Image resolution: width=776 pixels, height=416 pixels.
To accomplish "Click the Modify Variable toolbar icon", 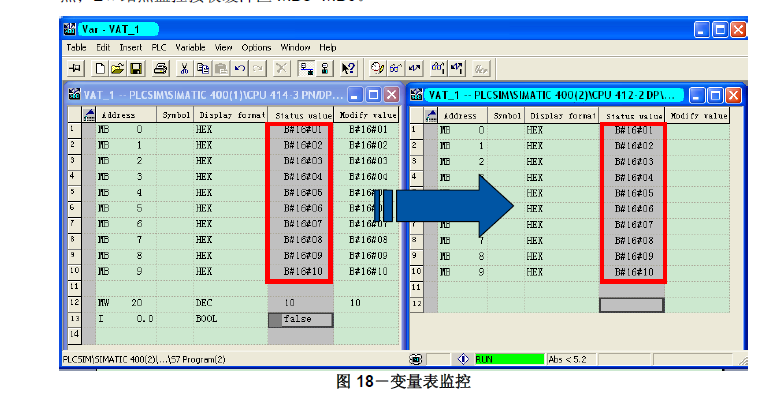I will click(414, 68).
